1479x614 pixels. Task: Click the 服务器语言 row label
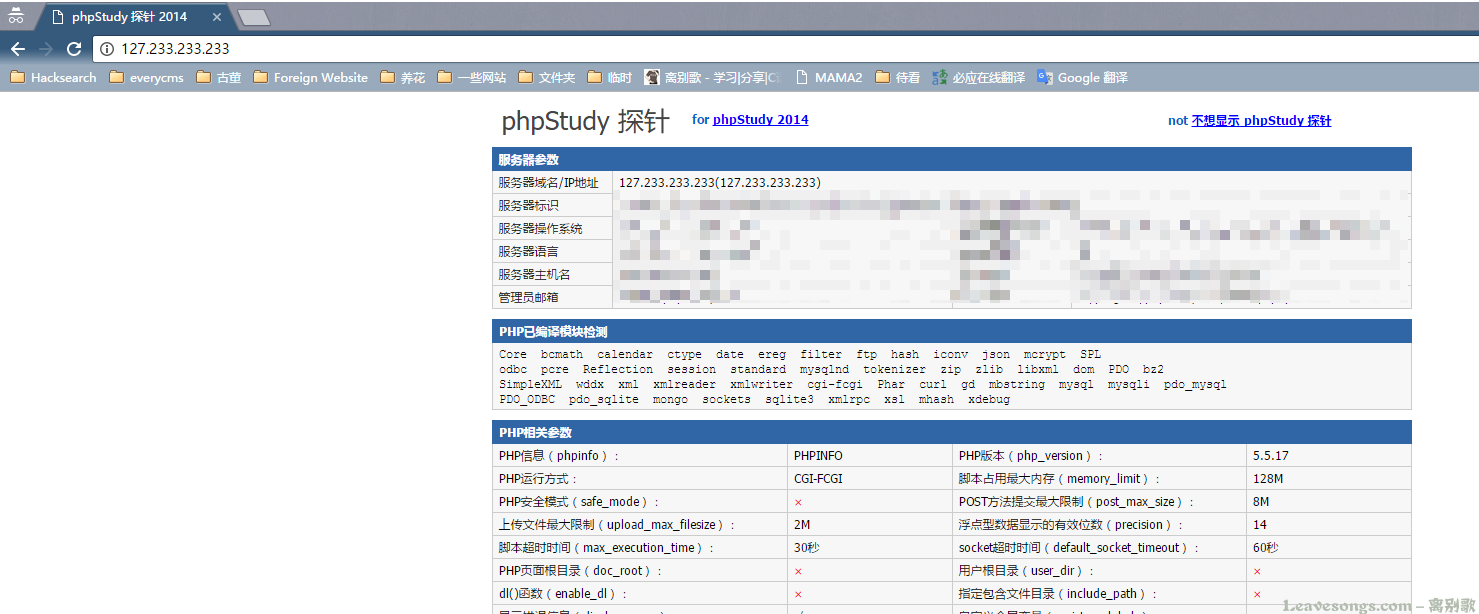coord(528,252)
